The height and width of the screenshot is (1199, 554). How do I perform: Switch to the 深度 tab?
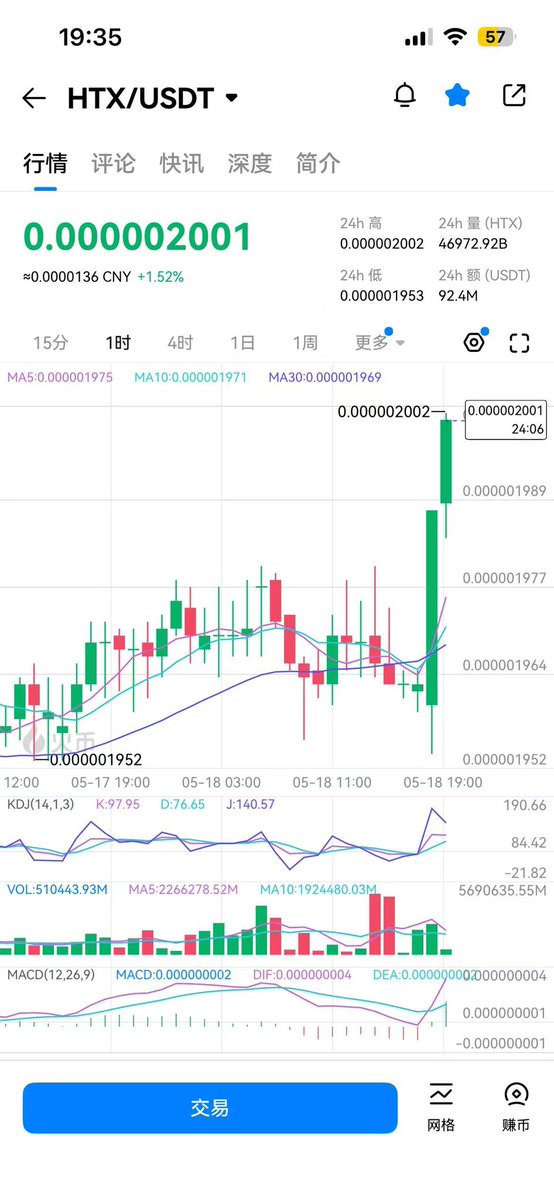point(249,163)
